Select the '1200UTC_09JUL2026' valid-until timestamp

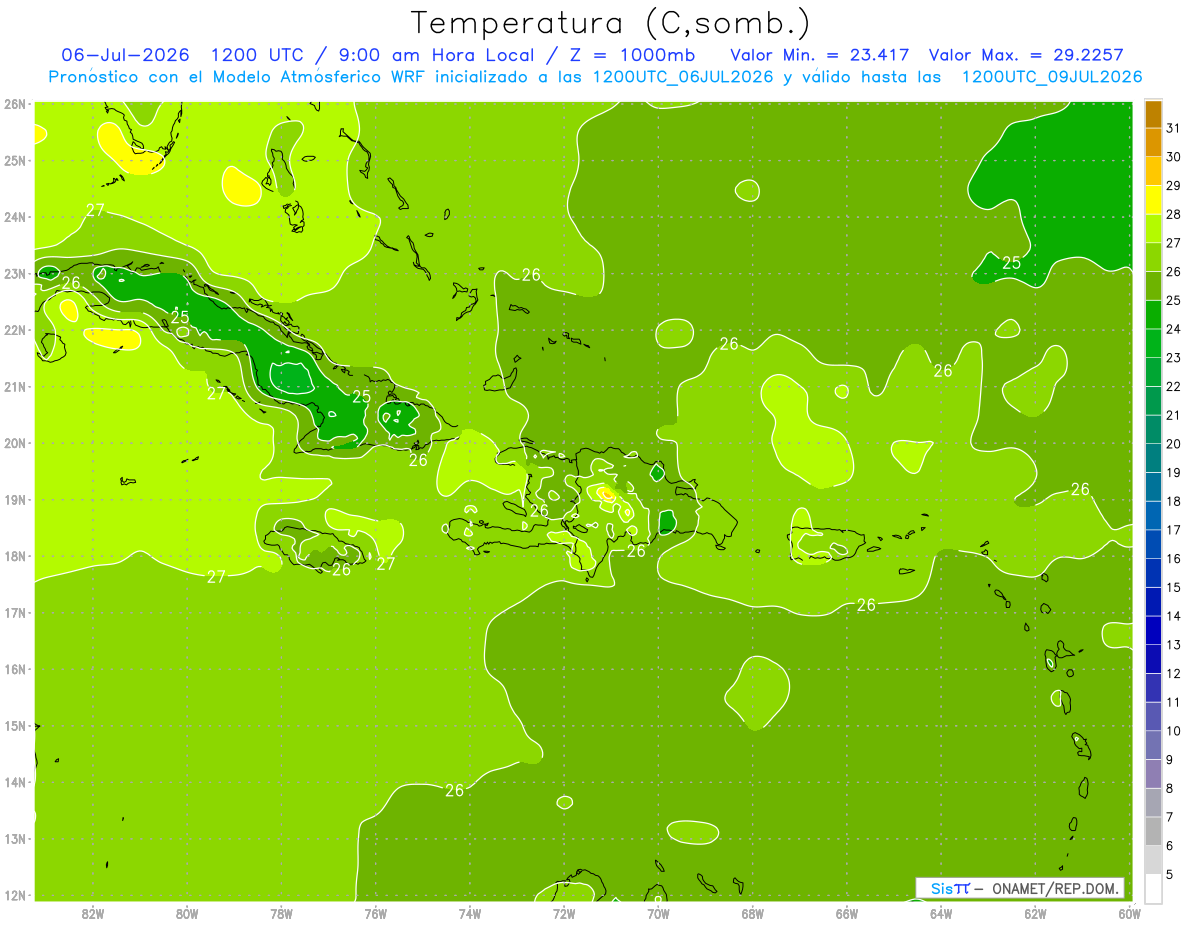click(x=1052, y=77)
